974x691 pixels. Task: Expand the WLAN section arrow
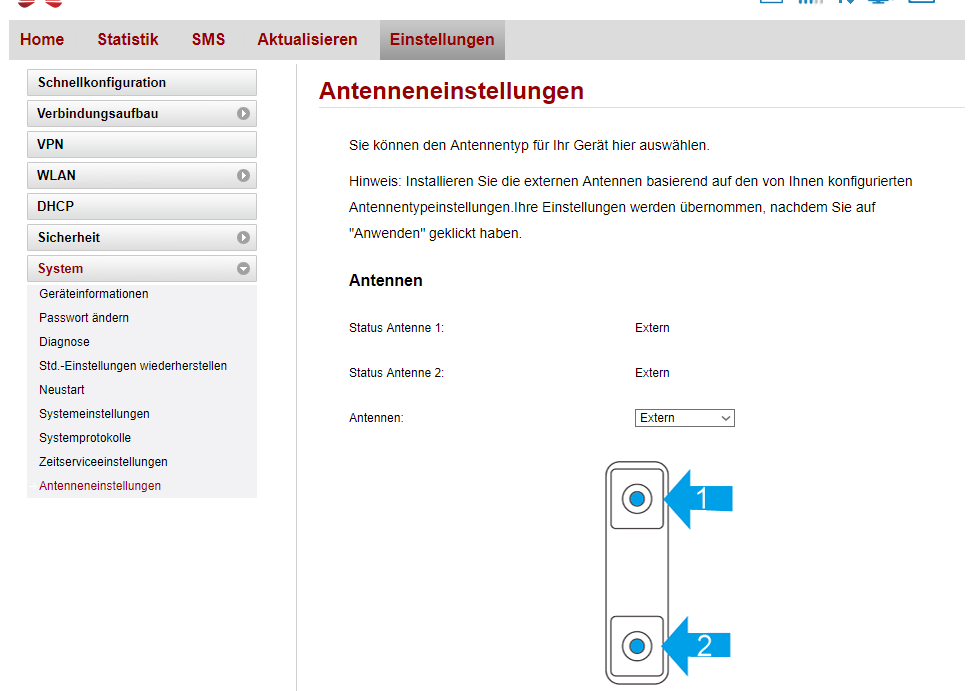243,176
